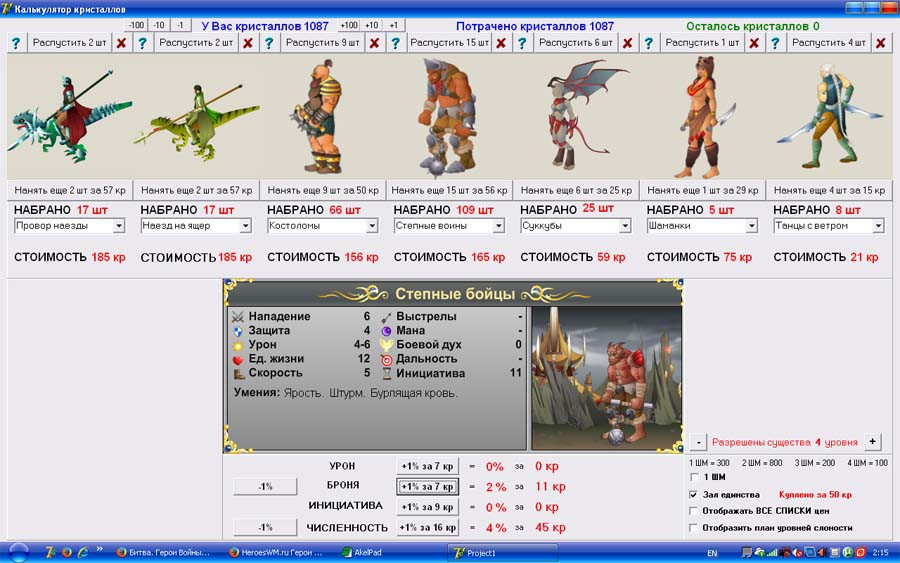The height and width of the screenshot is (563, 900).
Task: Click Нанять еще 9 шт за 50 кр
Action: pos(323,190)
